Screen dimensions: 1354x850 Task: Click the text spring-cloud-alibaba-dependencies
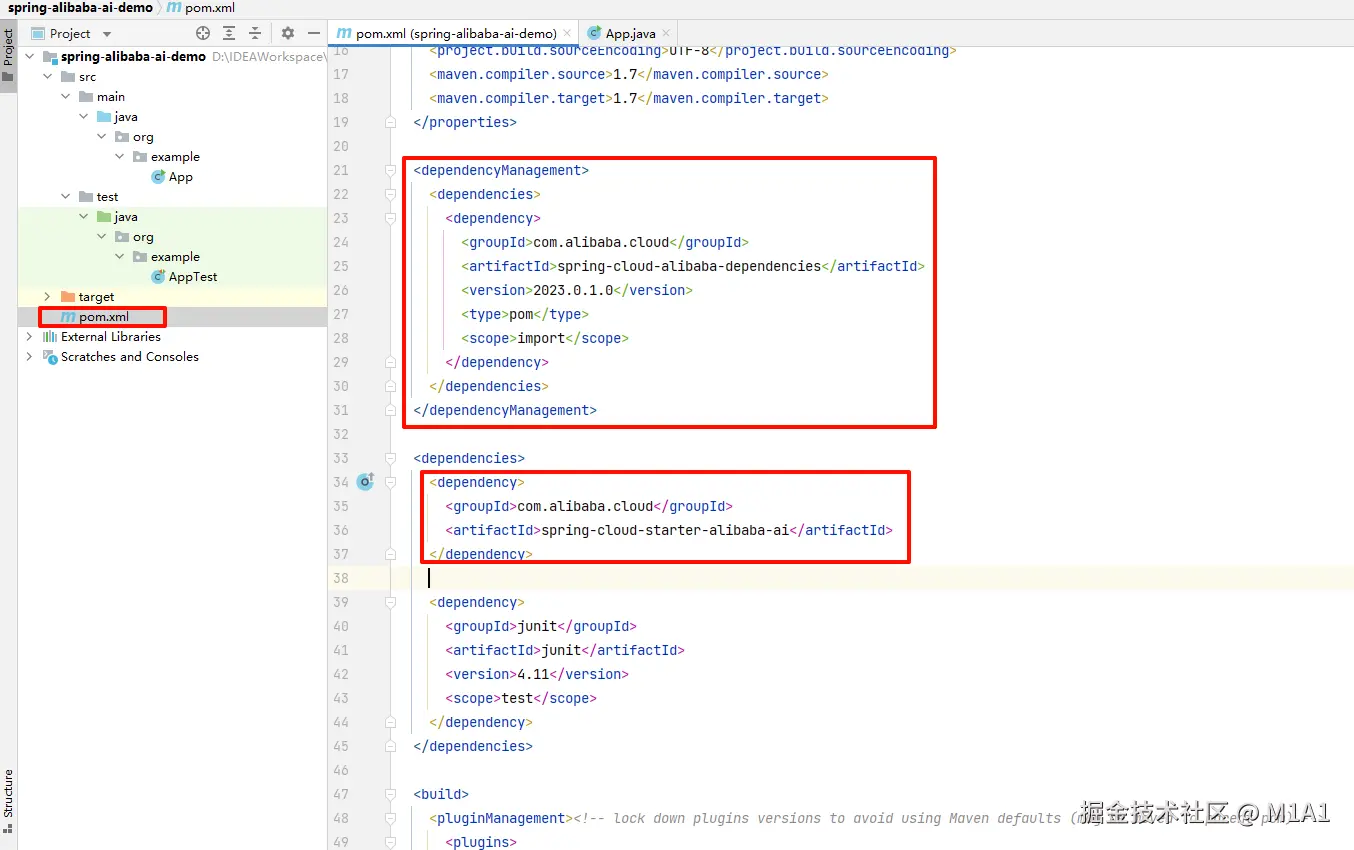click(x=689, y=266)
